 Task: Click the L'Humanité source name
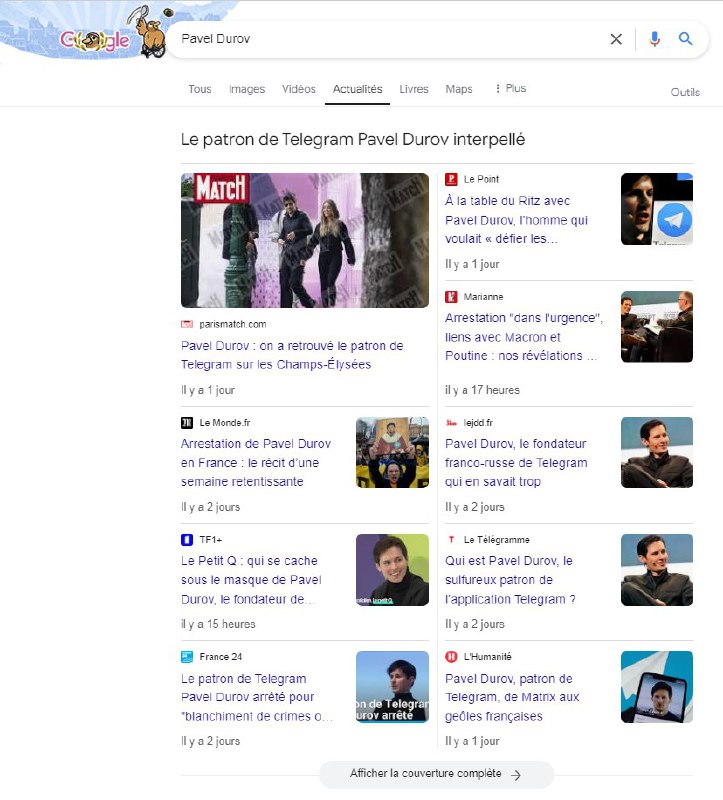point(487,657)
